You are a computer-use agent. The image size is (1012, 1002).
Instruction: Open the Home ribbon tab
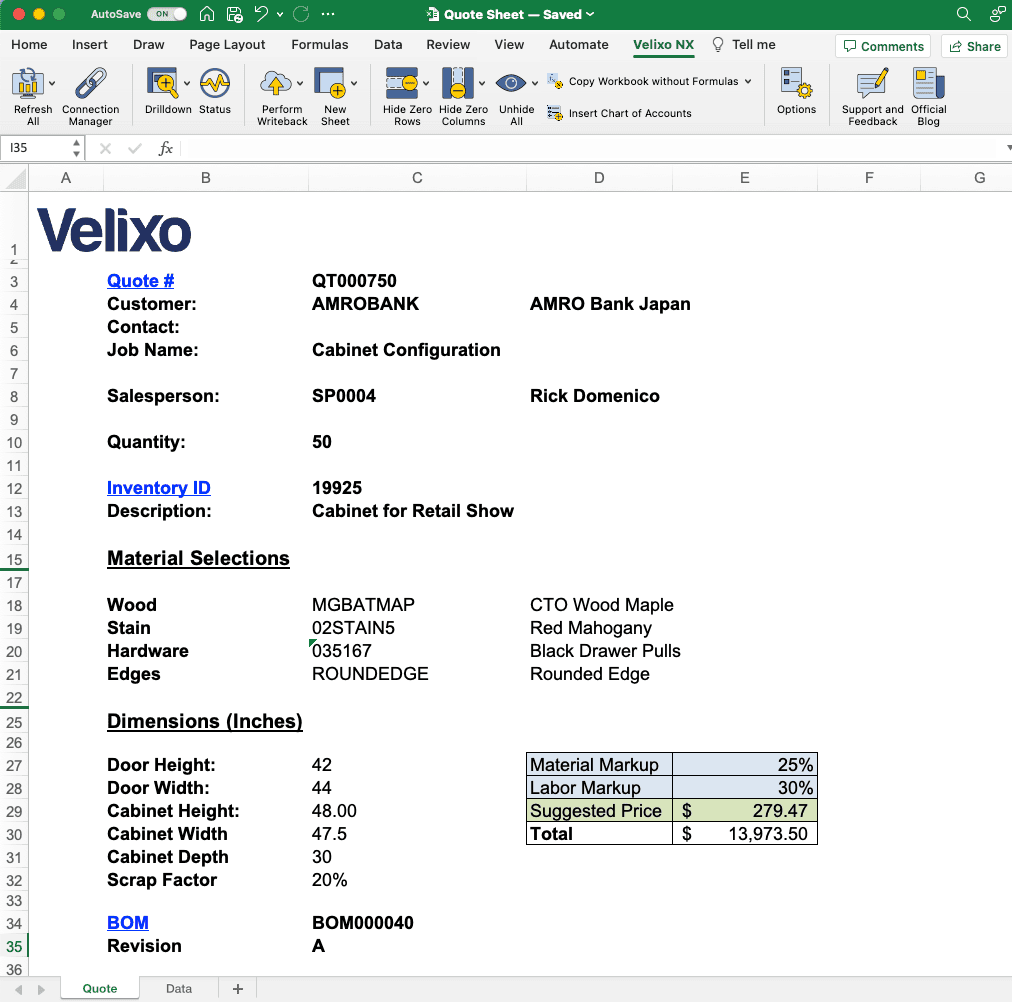[29, 45]
